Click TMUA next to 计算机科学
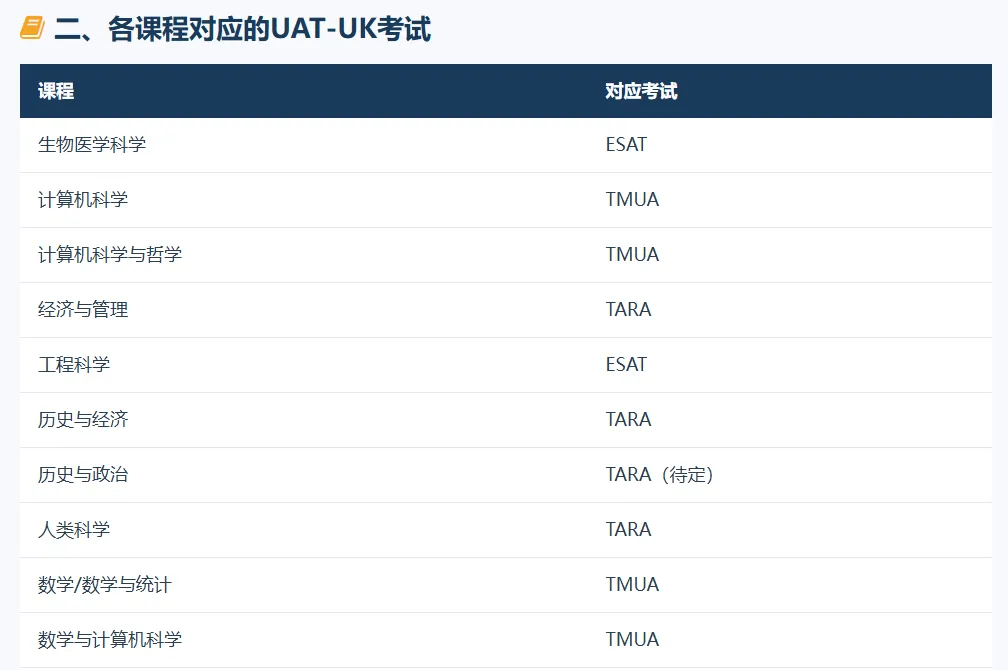The height and width of the screenshot is (670, 1008). (632, 200)
